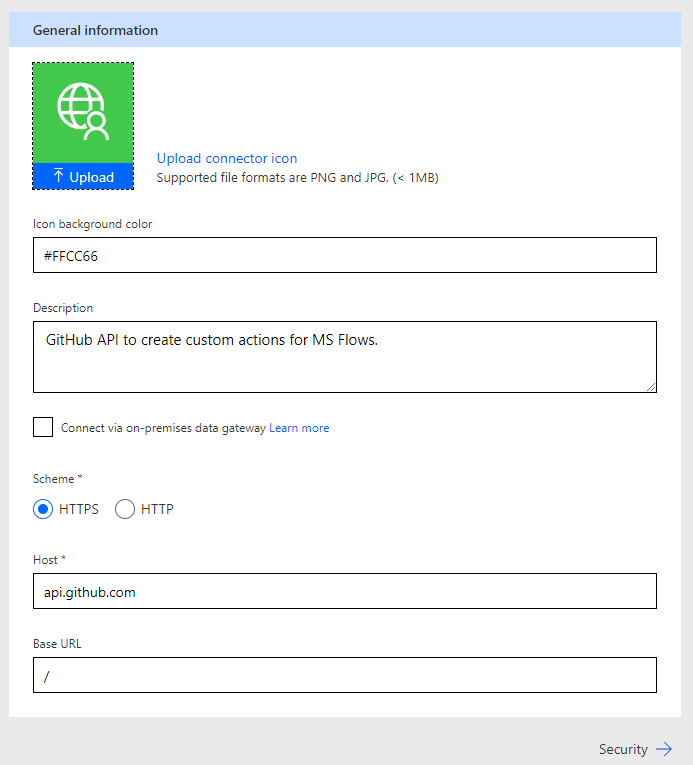Open the Learn more link
693x765 pixels.
coord(299,428)
